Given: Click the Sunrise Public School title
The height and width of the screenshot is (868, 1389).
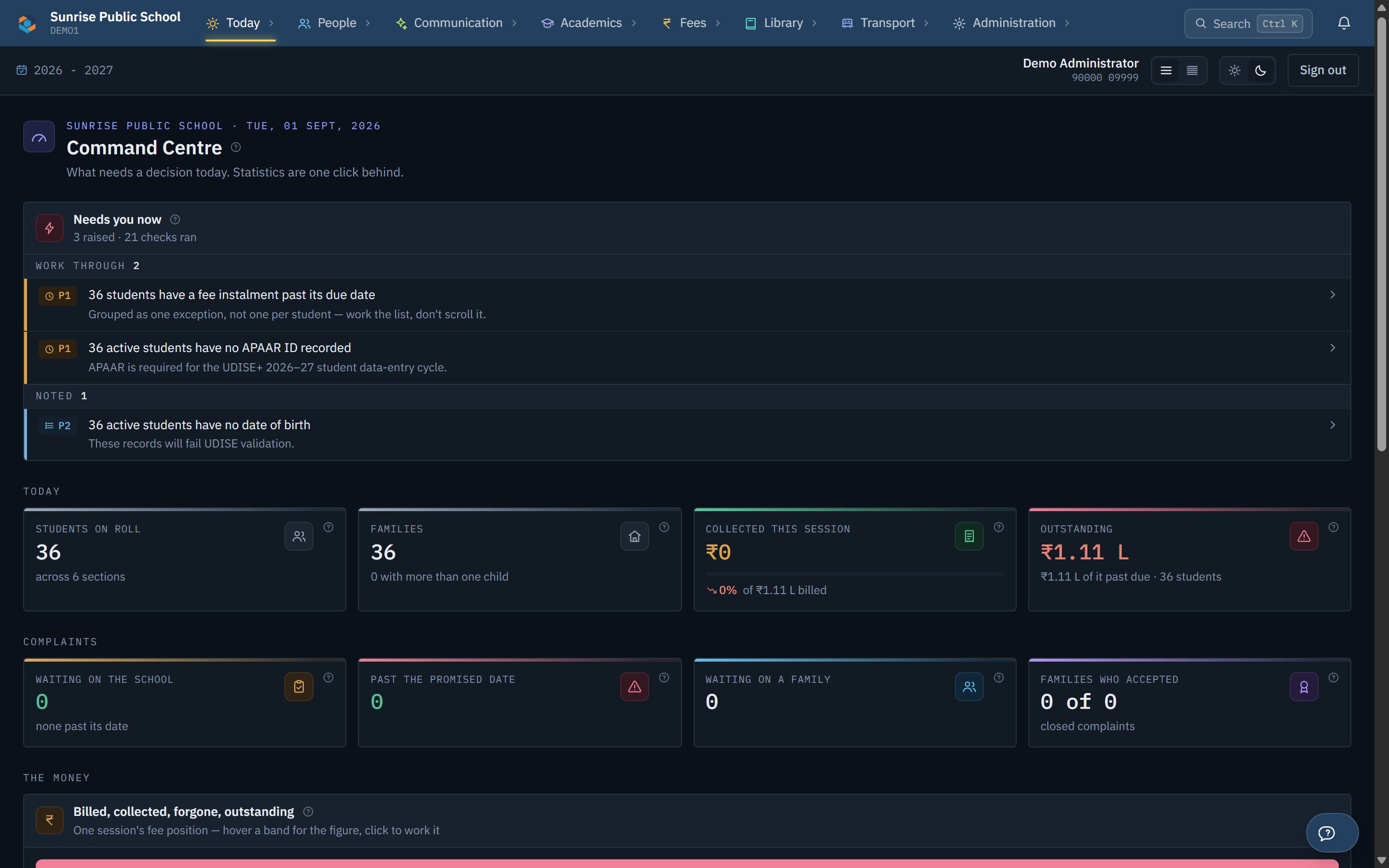Looking at the screenshot, I should pos(115,17).
